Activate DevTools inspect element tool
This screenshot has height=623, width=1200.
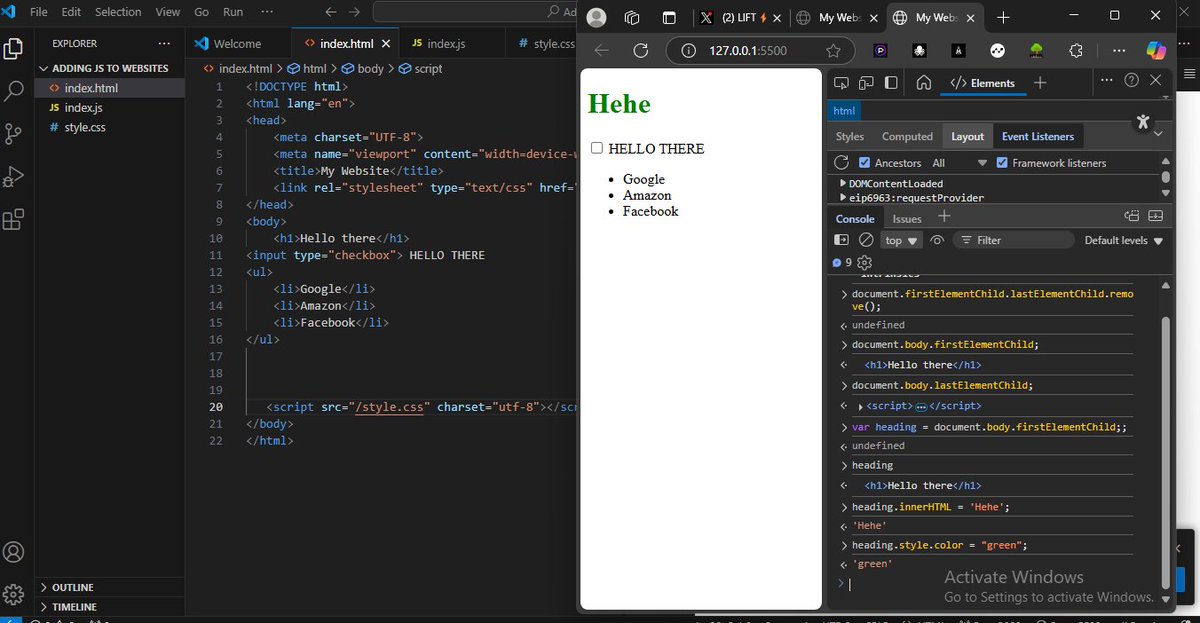point(842,83)
